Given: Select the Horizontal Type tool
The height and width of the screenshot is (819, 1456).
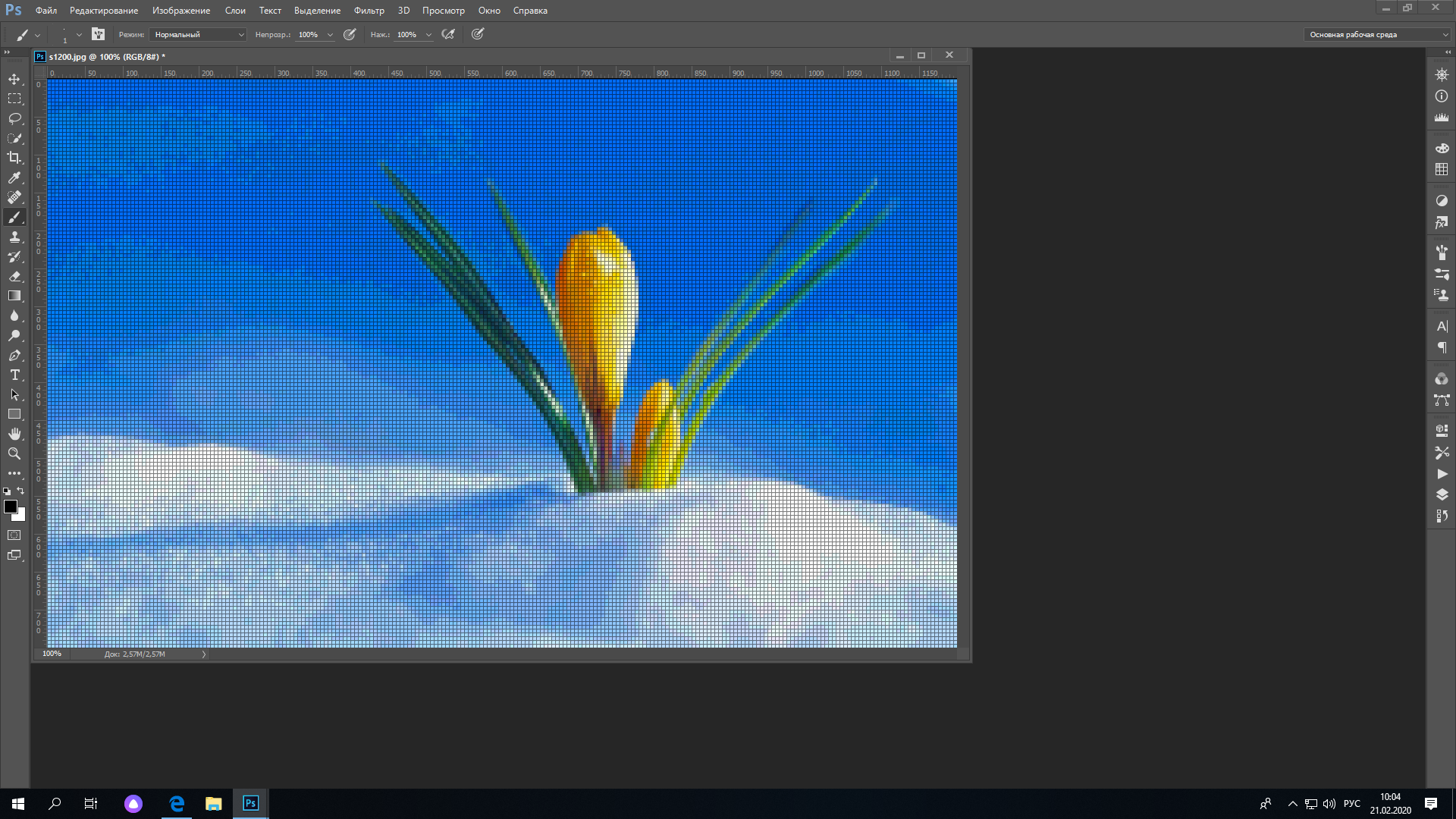Looking at the screenshot, I should click(14, 375).
